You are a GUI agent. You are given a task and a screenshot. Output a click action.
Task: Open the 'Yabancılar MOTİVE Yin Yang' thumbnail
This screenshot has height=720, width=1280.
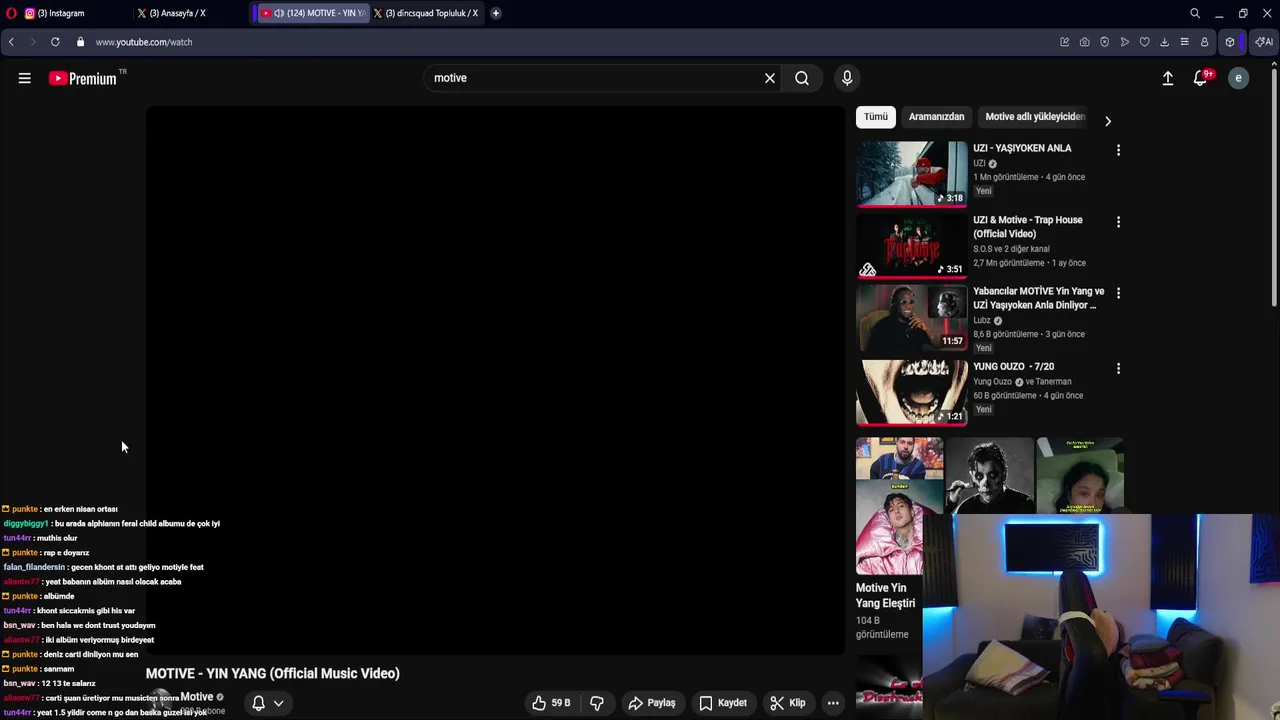[x=912, y=317]
